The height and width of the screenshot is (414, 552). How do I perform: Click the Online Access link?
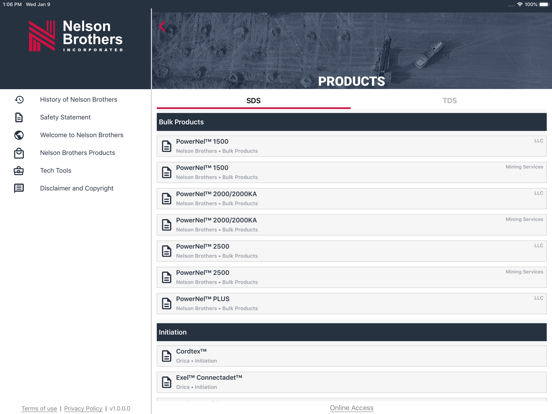[351, 408]
